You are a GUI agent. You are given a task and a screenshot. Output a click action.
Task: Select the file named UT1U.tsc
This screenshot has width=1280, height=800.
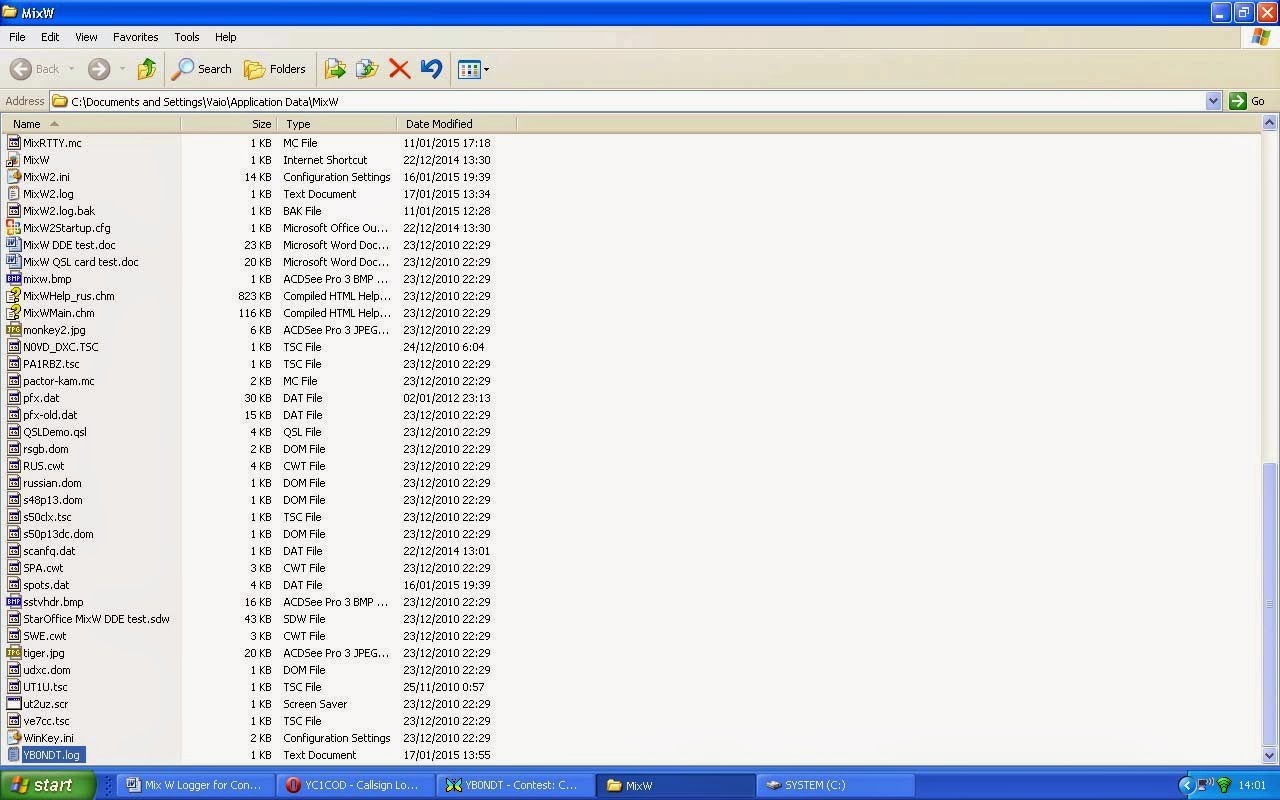(45, 687)
